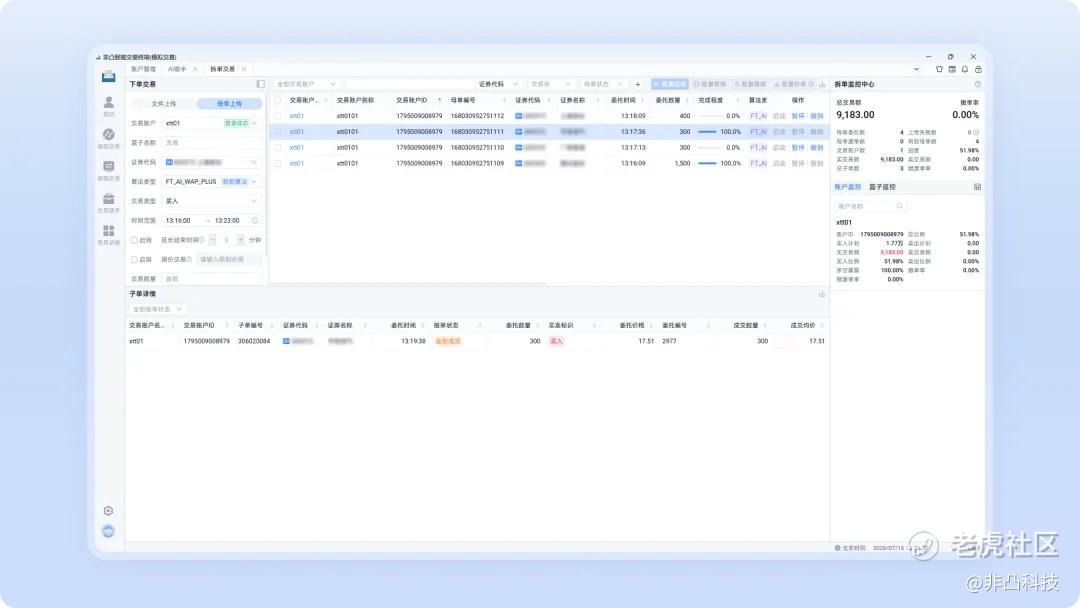Tick checkbox for order 168030952751109
This screenshot has height=608, width=1080.
(278, 163)
